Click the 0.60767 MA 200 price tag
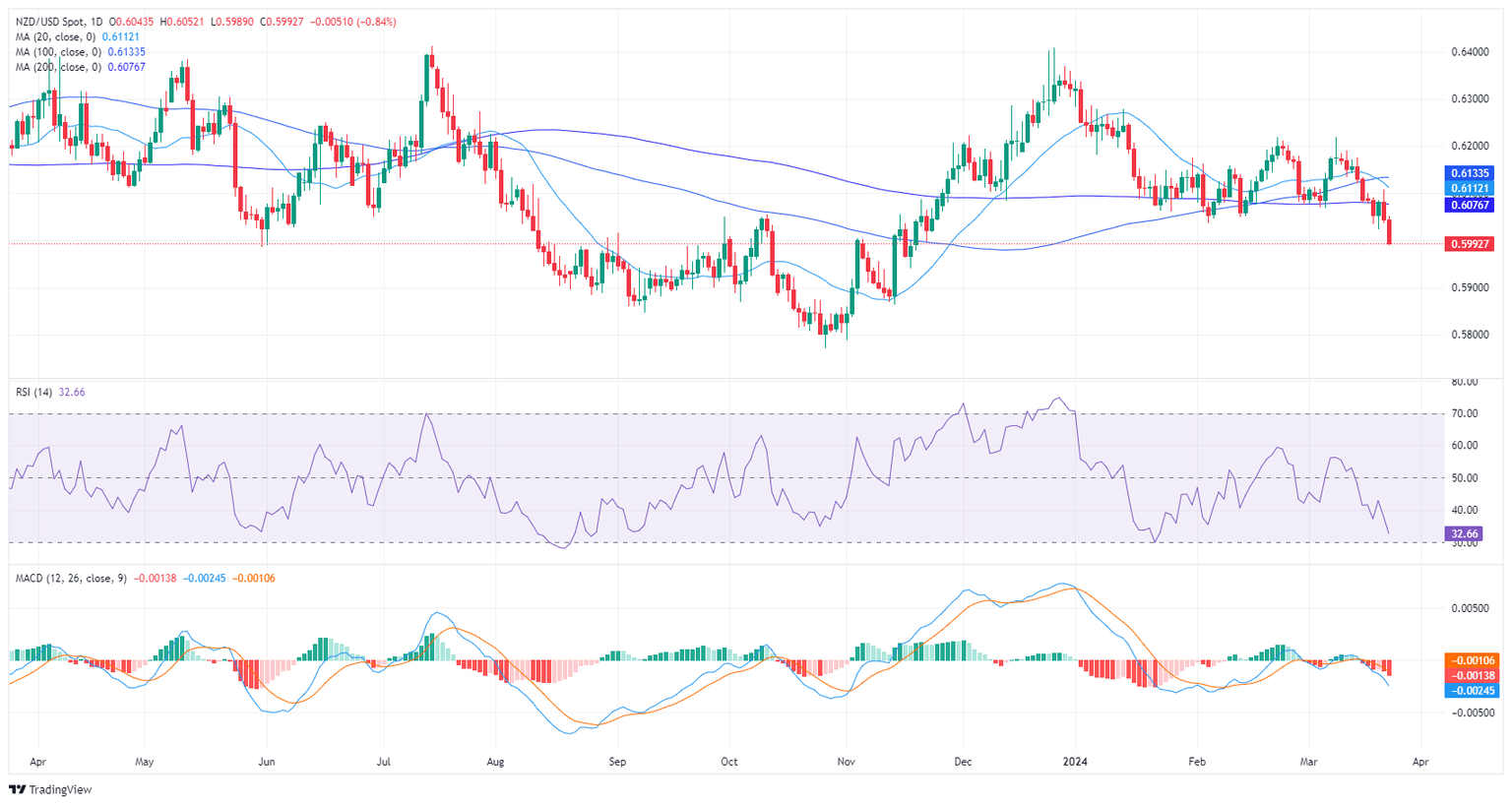The width and height of the screenshot is (1512, 805). (1472, 206)
